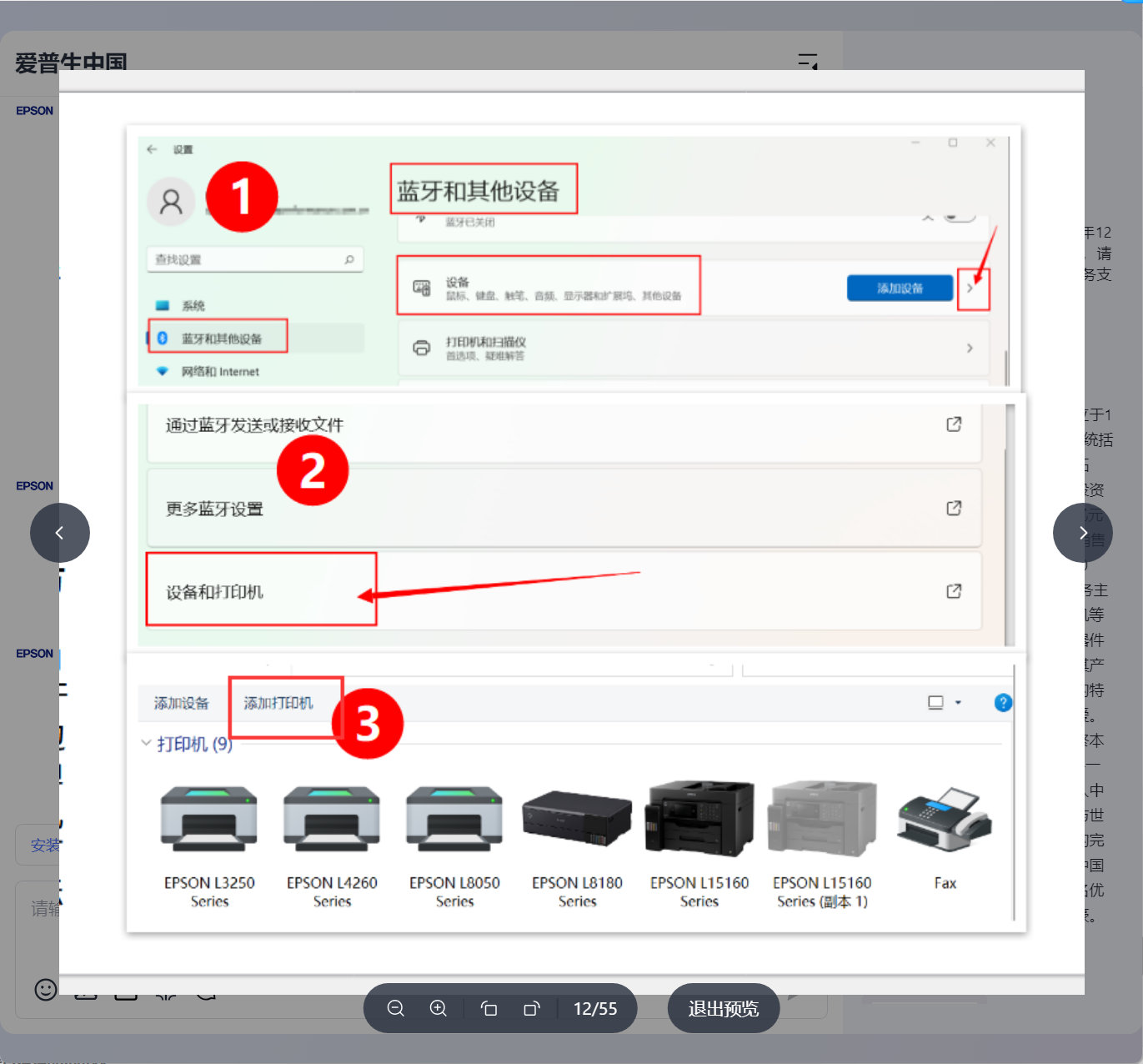Zoom in the previewed image

coord(439,1008)
